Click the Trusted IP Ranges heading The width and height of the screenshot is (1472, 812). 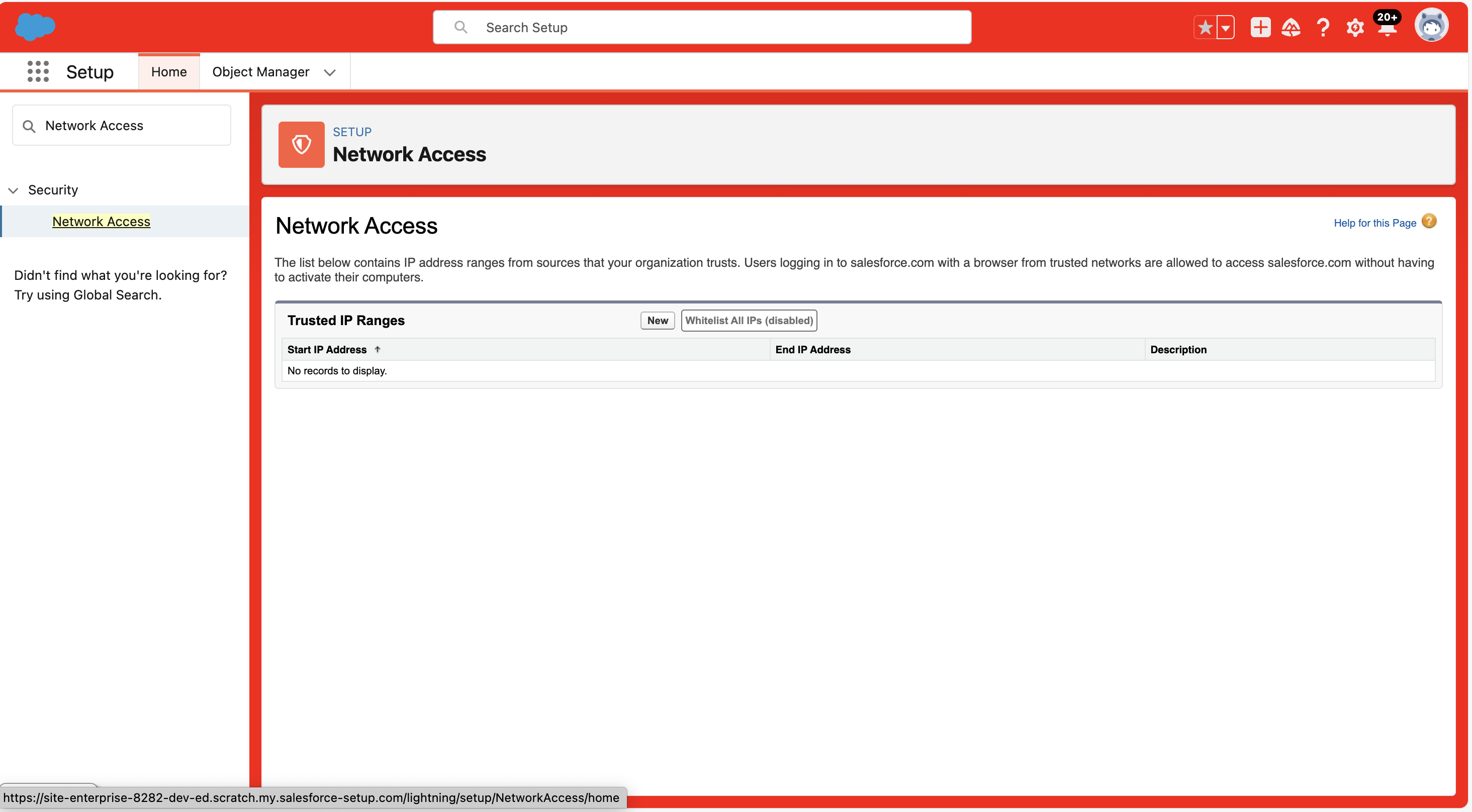tap(346, 321)
